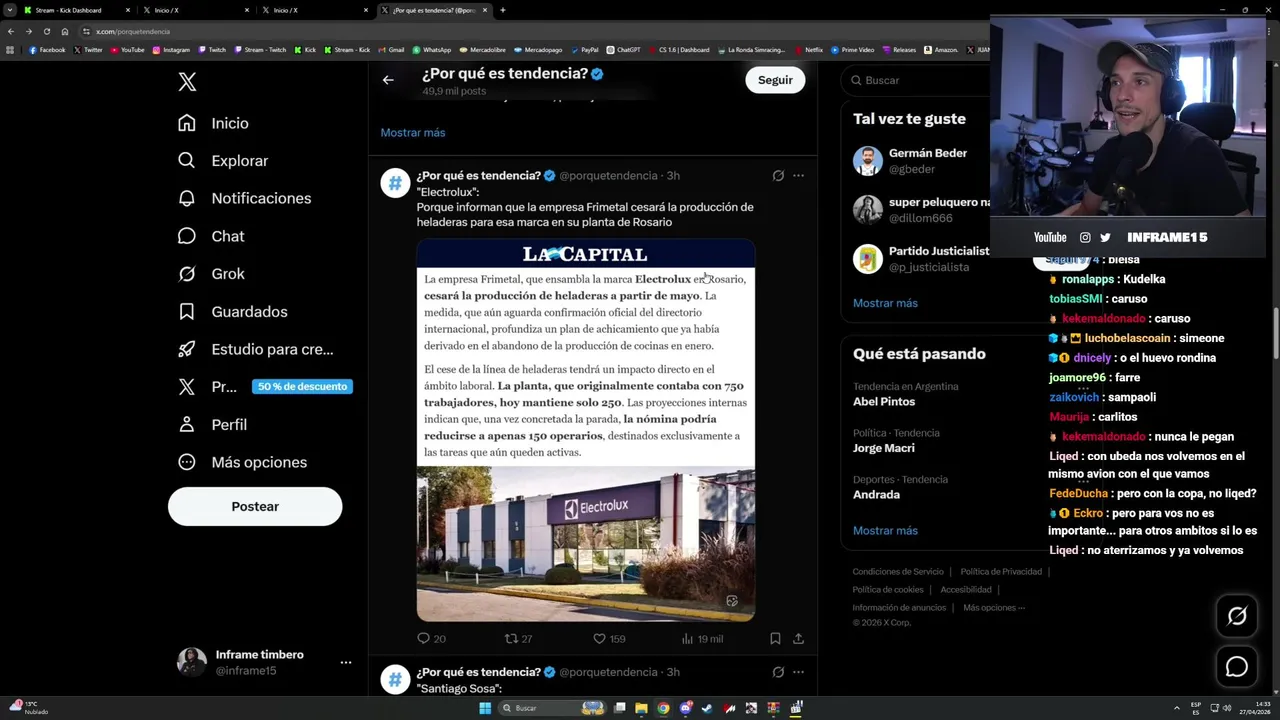Open Steam from the taskbar

pyautogui.click(x=707, y=708)
